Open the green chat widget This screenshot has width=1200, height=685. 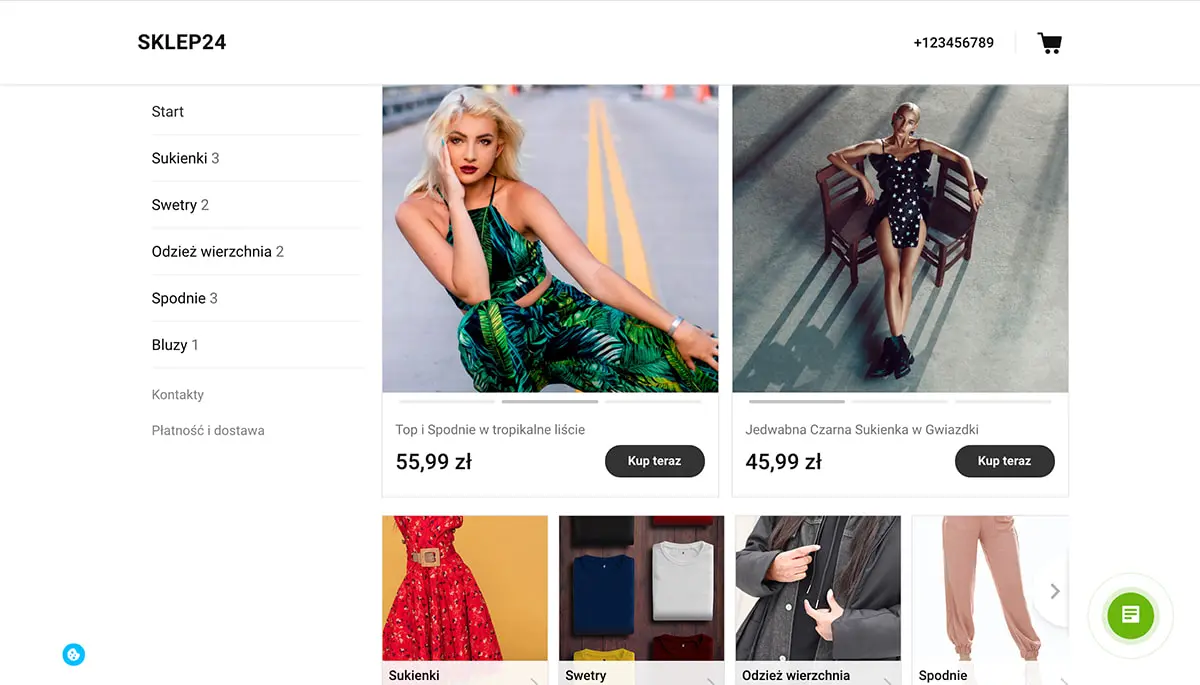(x=1130, y=615)
